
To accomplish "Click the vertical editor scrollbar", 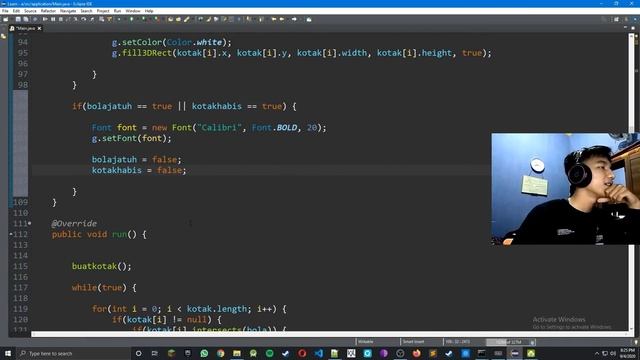I will 631,182.
